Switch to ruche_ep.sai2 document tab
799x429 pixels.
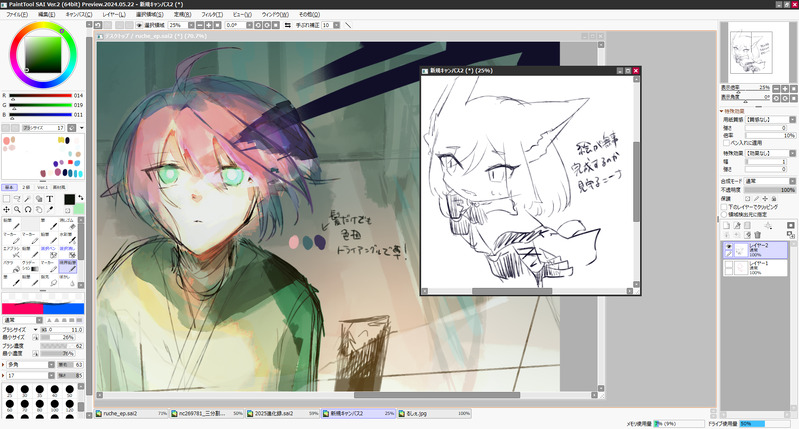131,413
